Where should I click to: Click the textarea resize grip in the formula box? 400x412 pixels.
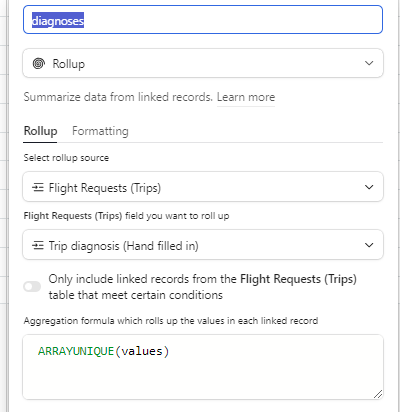[378, 394]
